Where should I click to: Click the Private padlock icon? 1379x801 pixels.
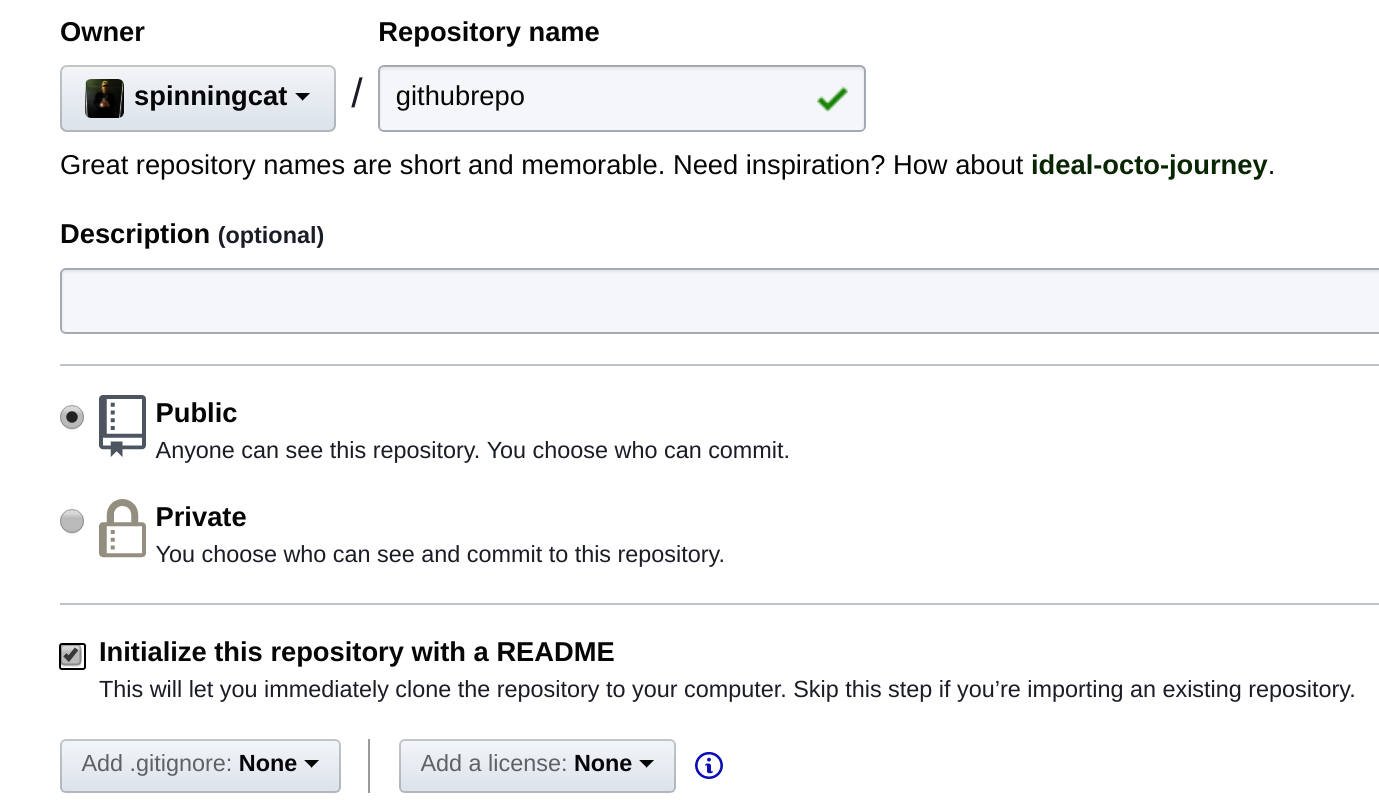coord(122,529)
